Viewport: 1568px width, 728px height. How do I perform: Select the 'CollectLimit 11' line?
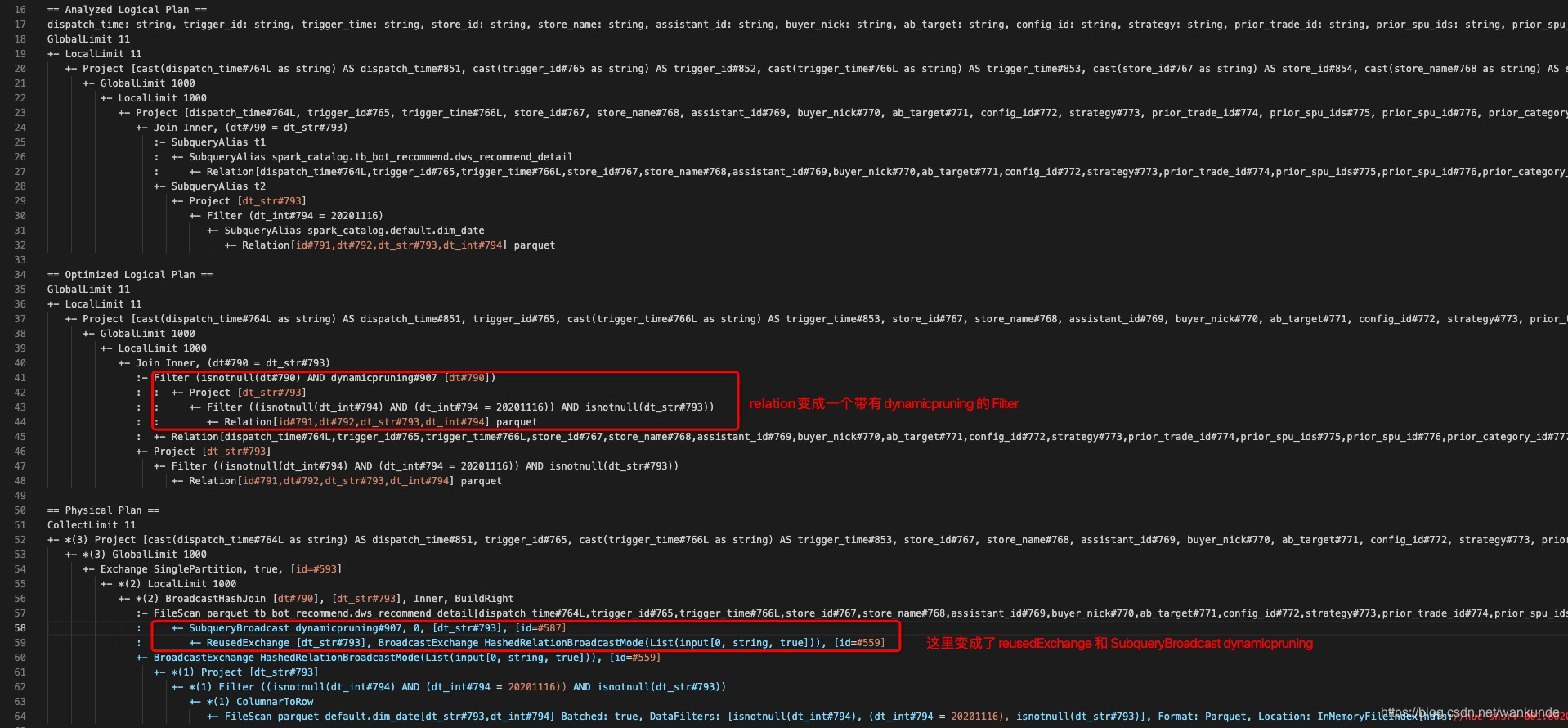pyautogui.click(x=92, y=525)
